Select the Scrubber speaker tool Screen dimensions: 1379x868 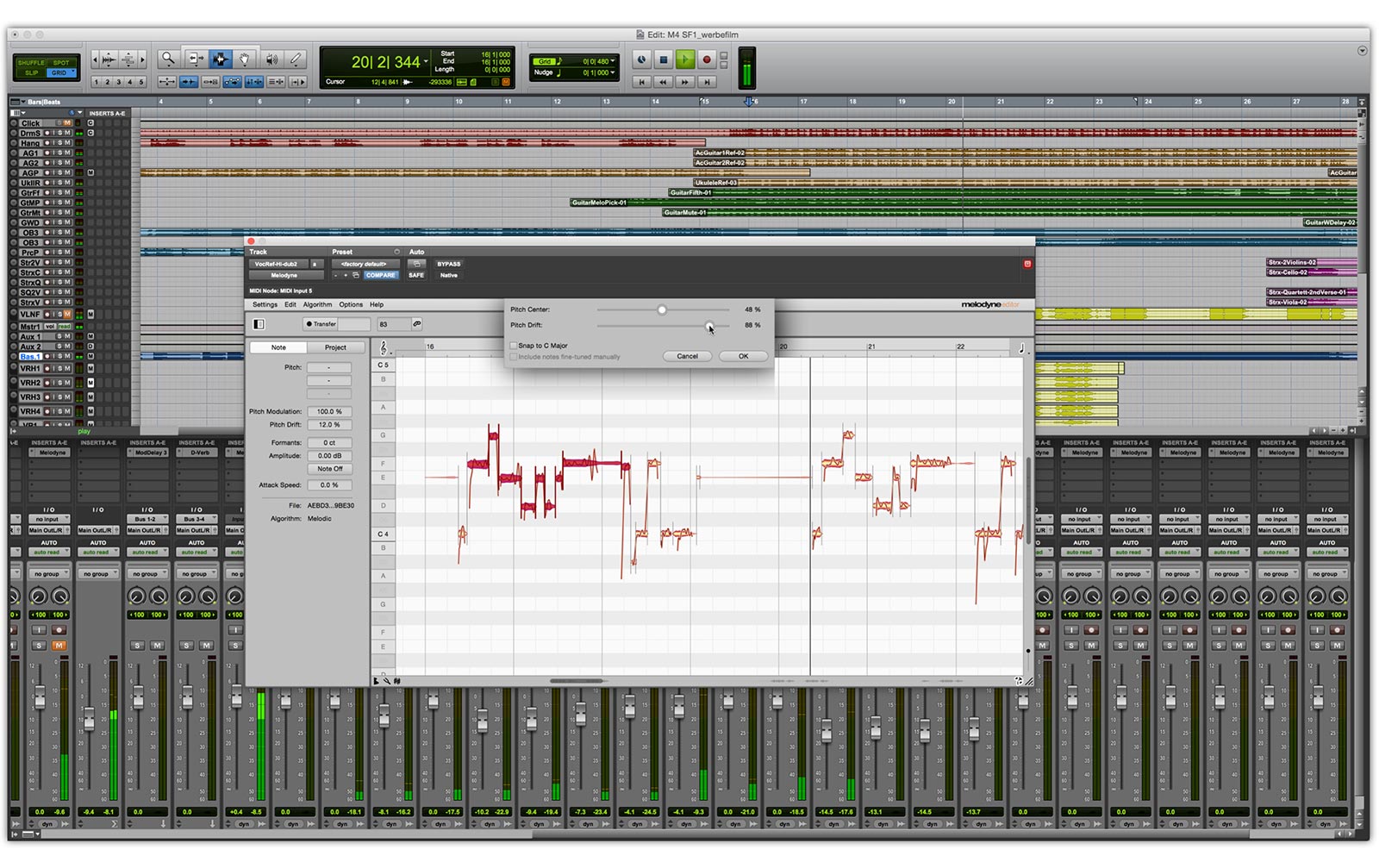(x=271, y=59)
